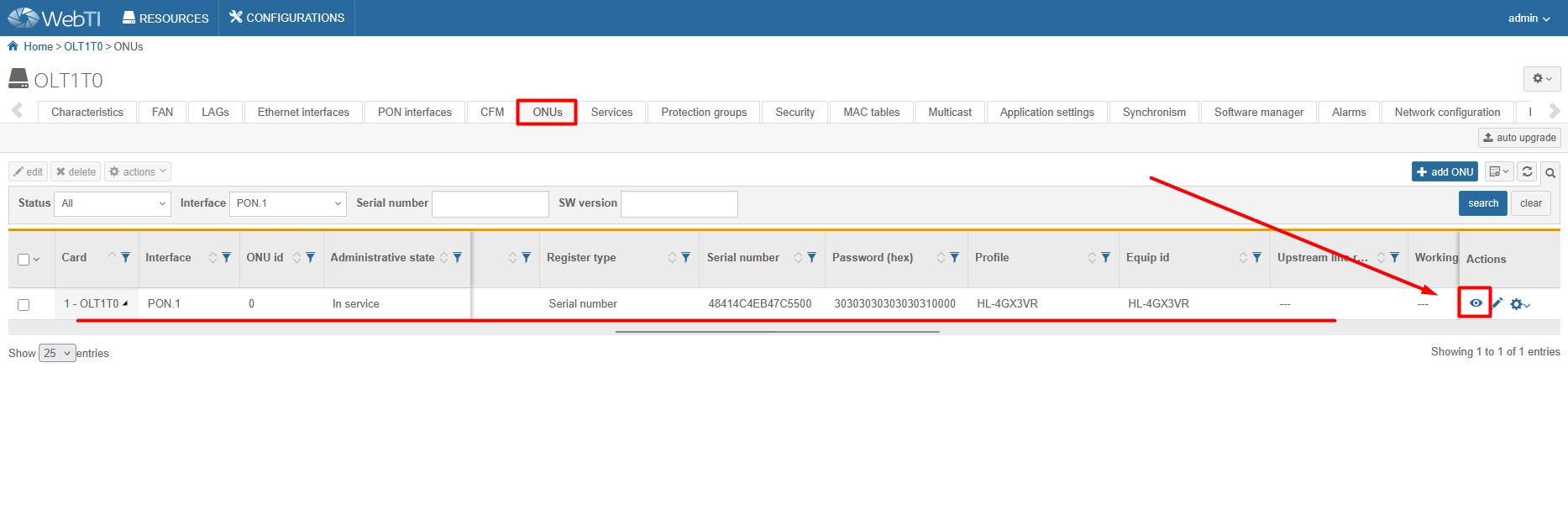Click the filter icon in the Serial number column

click(811, 258)
